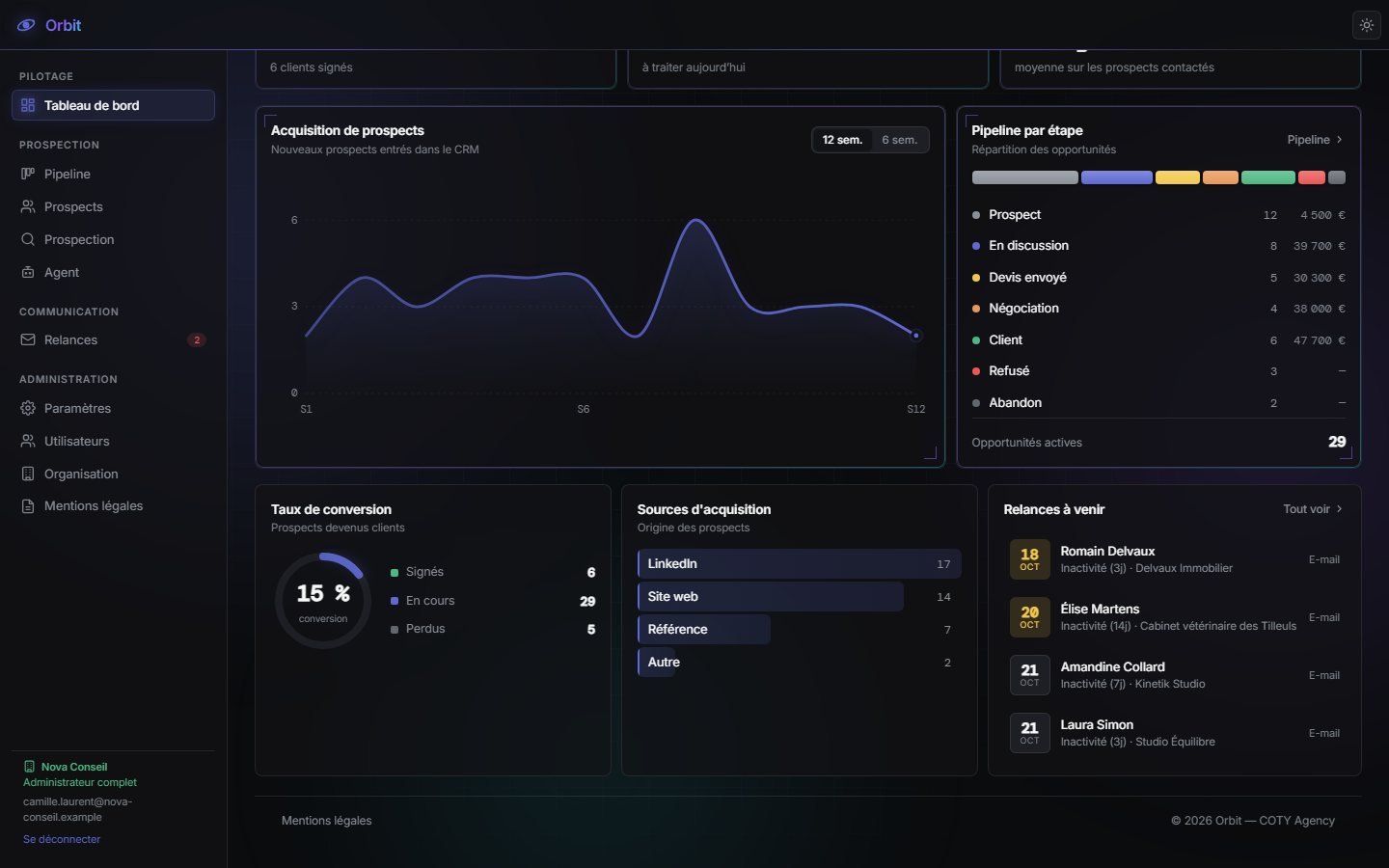Open Élise Martens follow-up row

(1175, 617)
